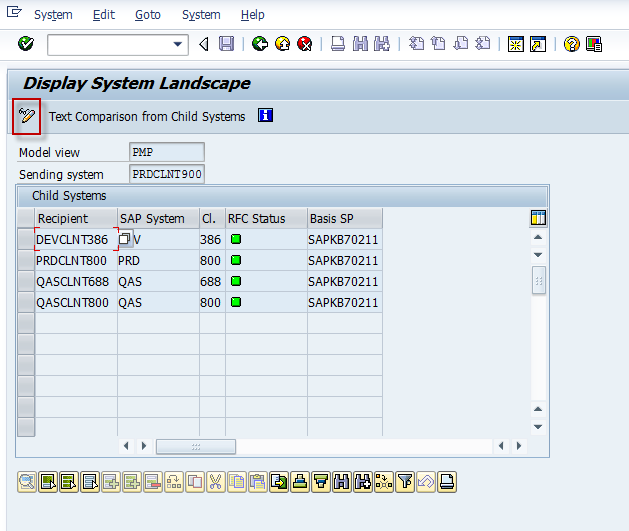
Task: Click green RFC status of QASCLNT688
Action: coord(236,281)
